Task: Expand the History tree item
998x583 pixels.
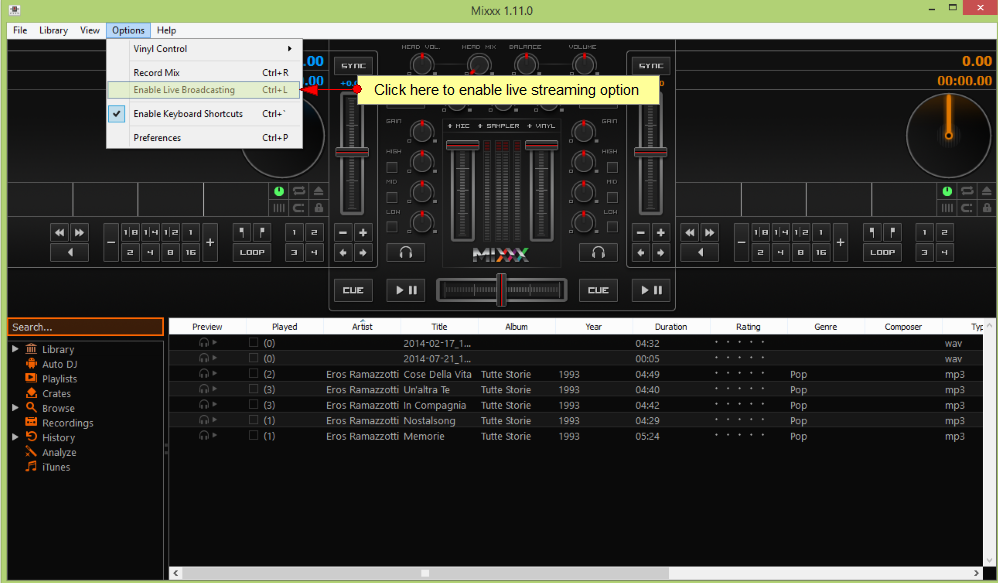Action: [15, 437]
